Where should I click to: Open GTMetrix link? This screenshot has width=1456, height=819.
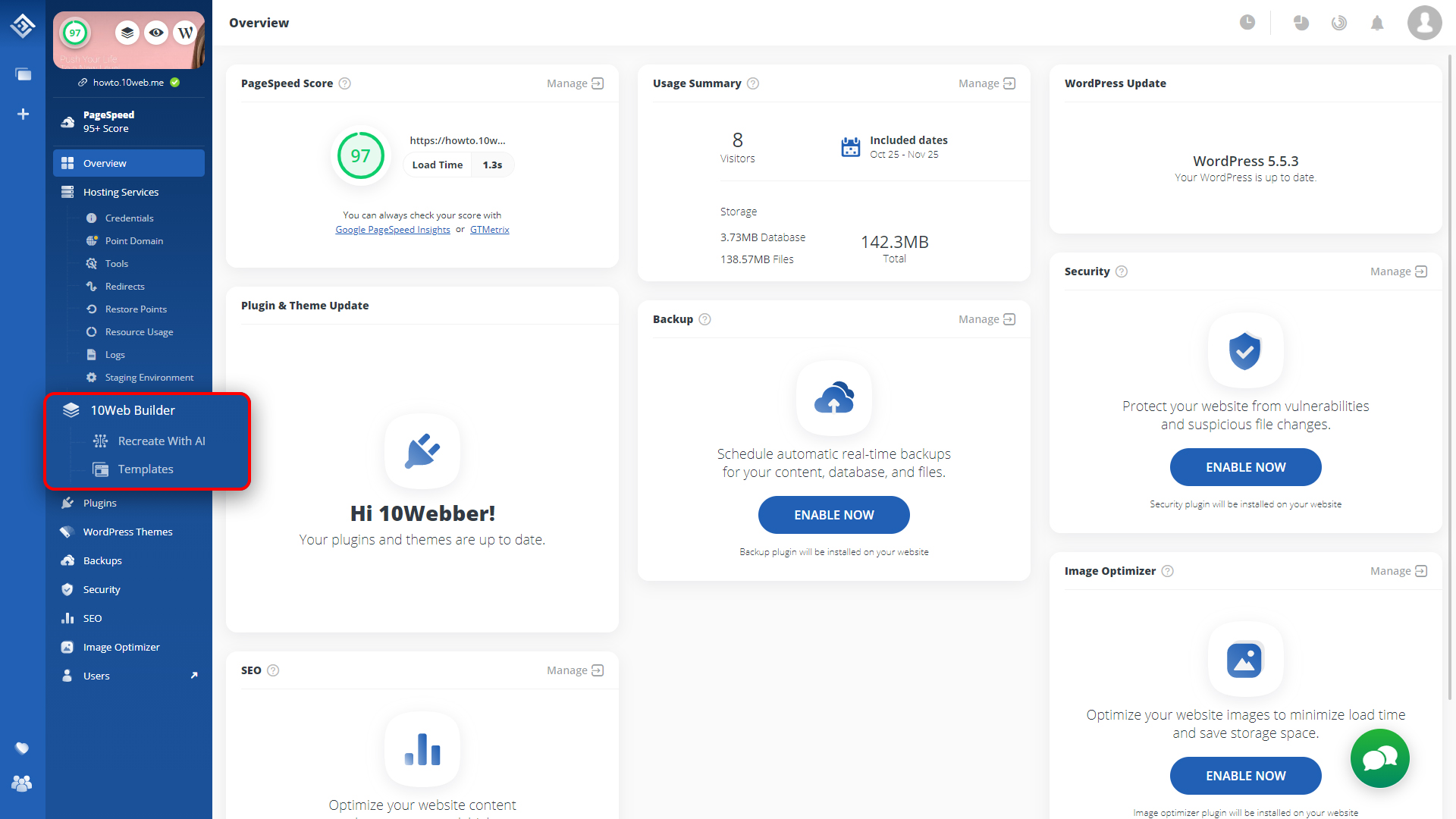pos(489,230)
